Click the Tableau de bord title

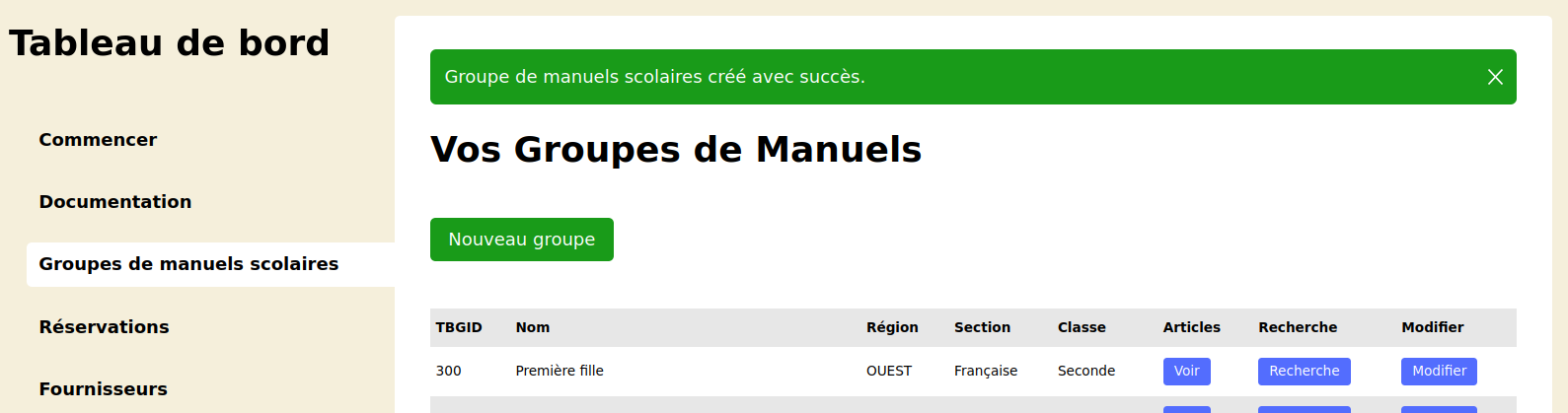[x=169, y=43]
